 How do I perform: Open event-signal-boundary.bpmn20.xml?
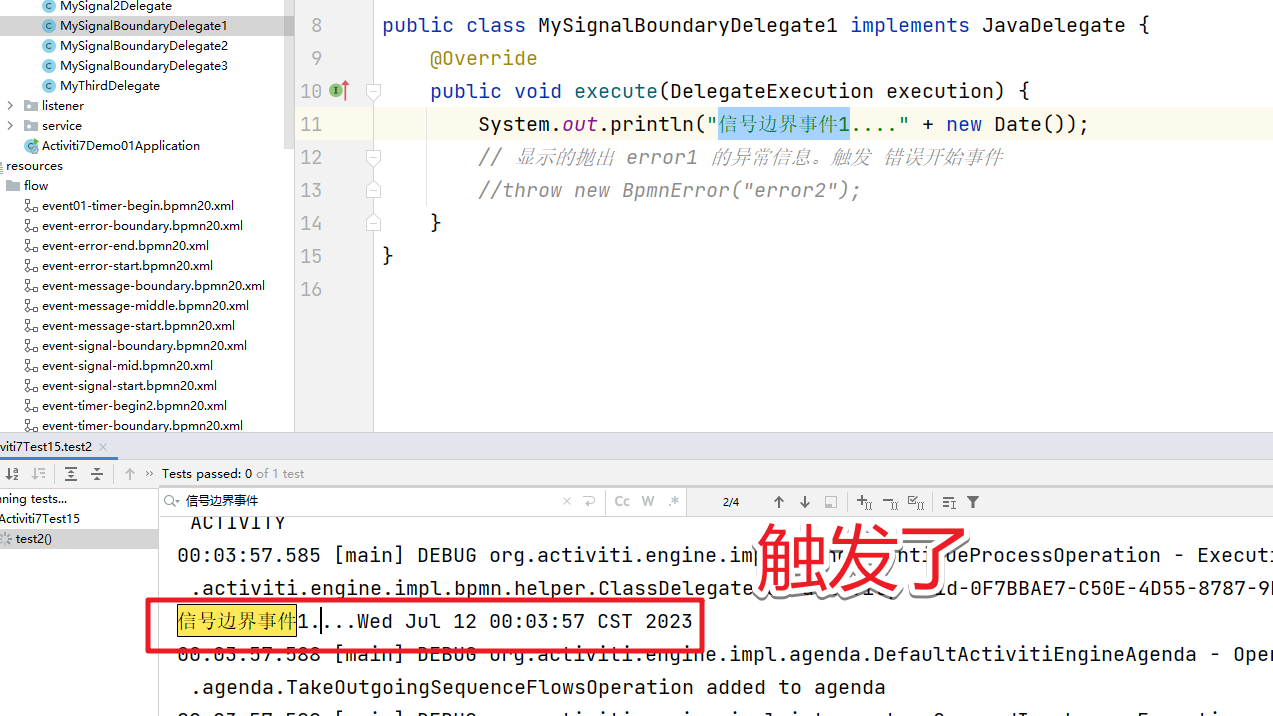coord(144,346)
